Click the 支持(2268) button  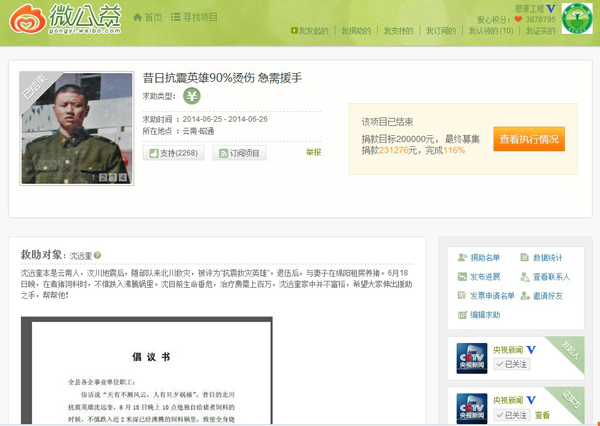[x=173, y=153]
